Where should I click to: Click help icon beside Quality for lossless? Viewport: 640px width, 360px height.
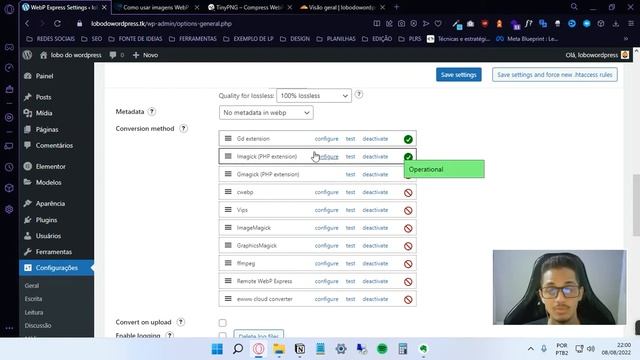[x=358, y=94]
